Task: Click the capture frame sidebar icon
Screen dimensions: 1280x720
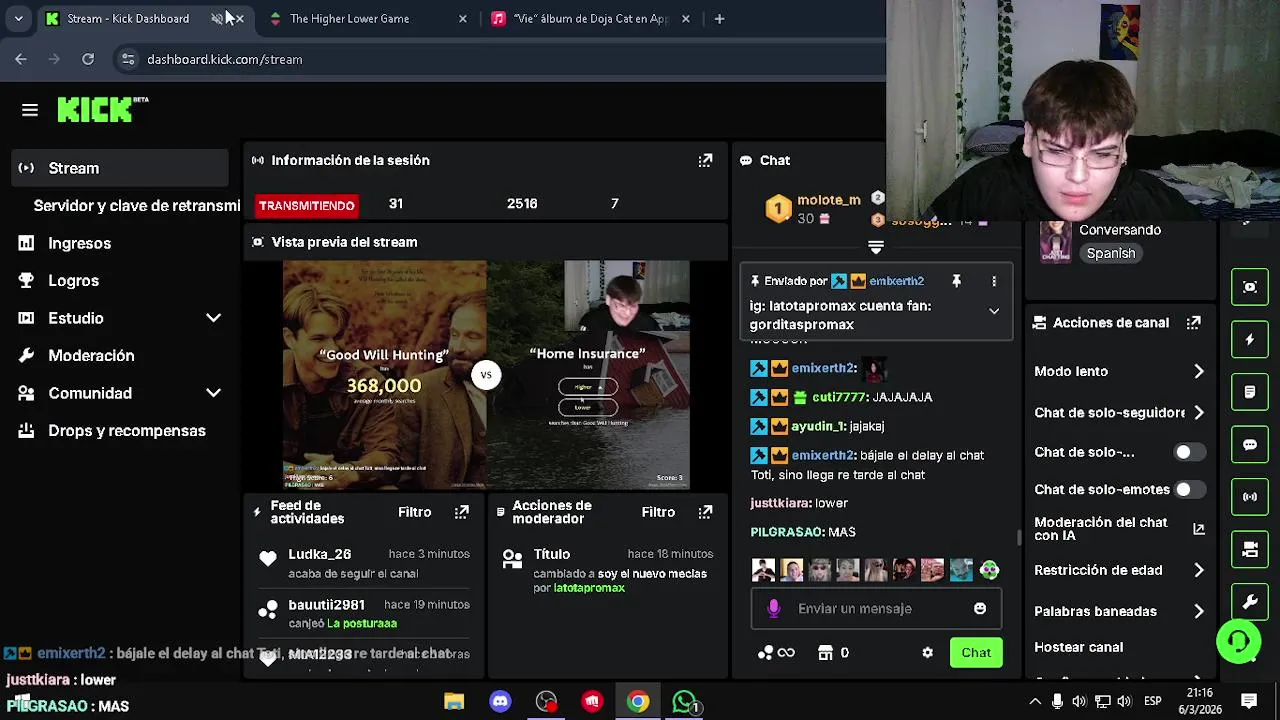Action: coord(1250,287)
